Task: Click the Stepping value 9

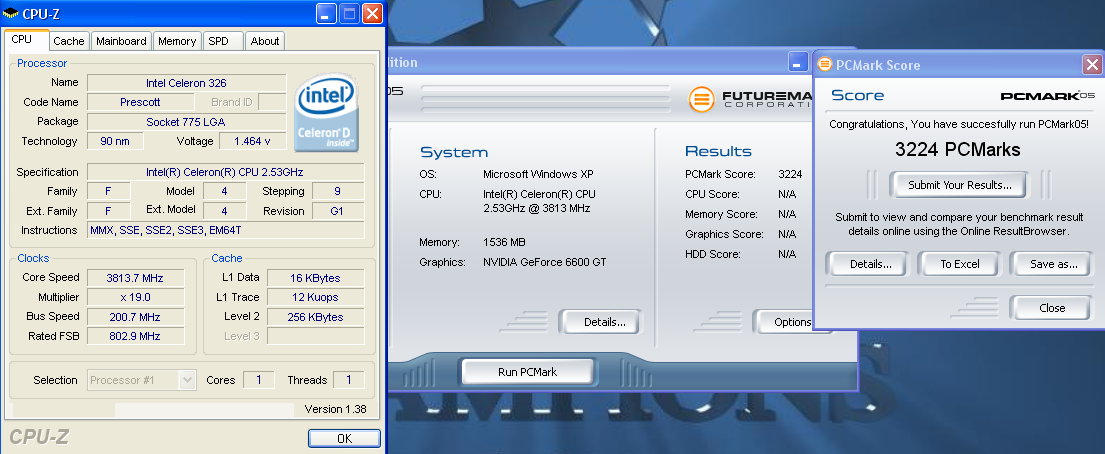Action: [x=338, y=191]
